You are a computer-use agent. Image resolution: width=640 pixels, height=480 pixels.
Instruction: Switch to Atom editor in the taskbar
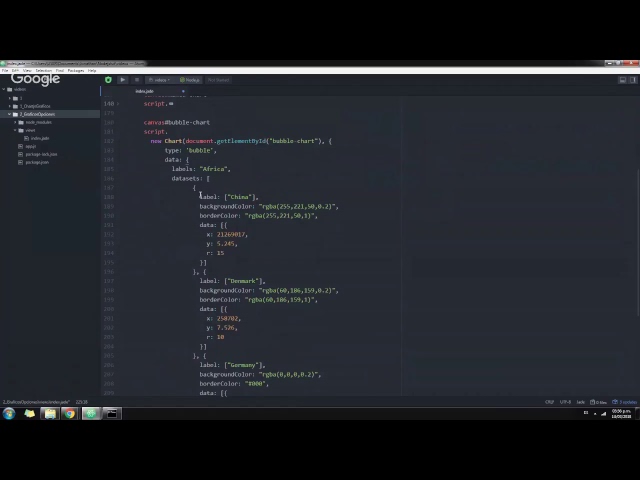[x=91, y=413]
